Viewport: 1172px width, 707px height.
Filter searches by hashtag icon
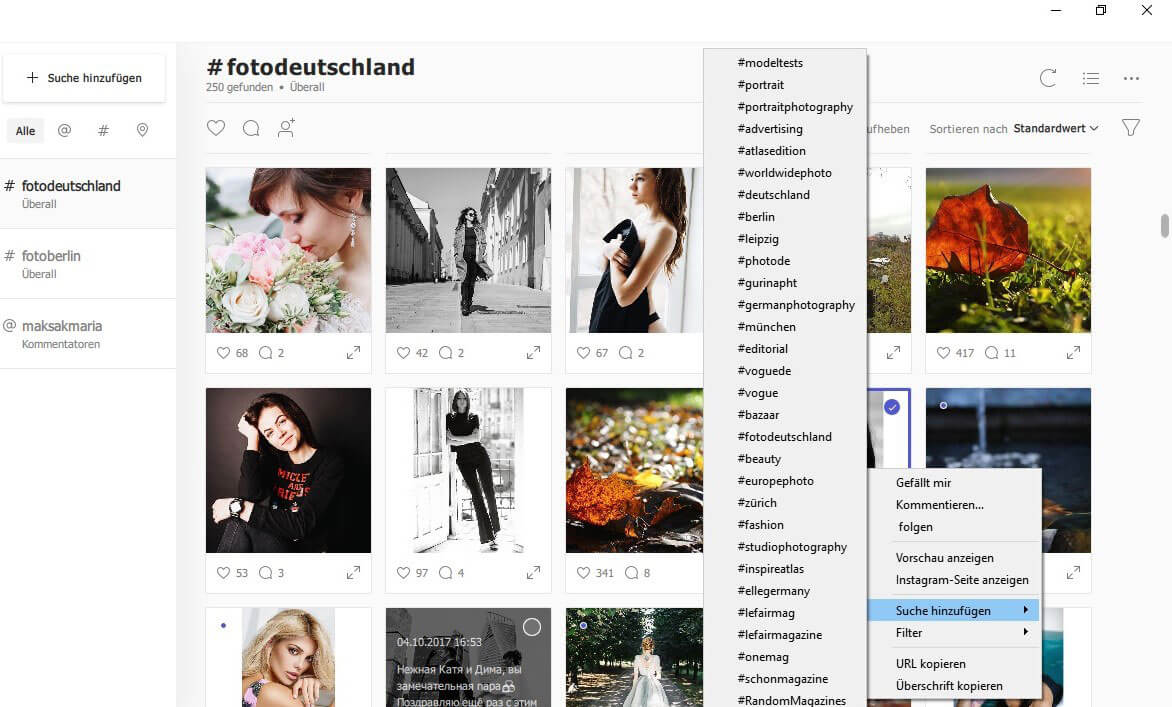tap(103, 131)
